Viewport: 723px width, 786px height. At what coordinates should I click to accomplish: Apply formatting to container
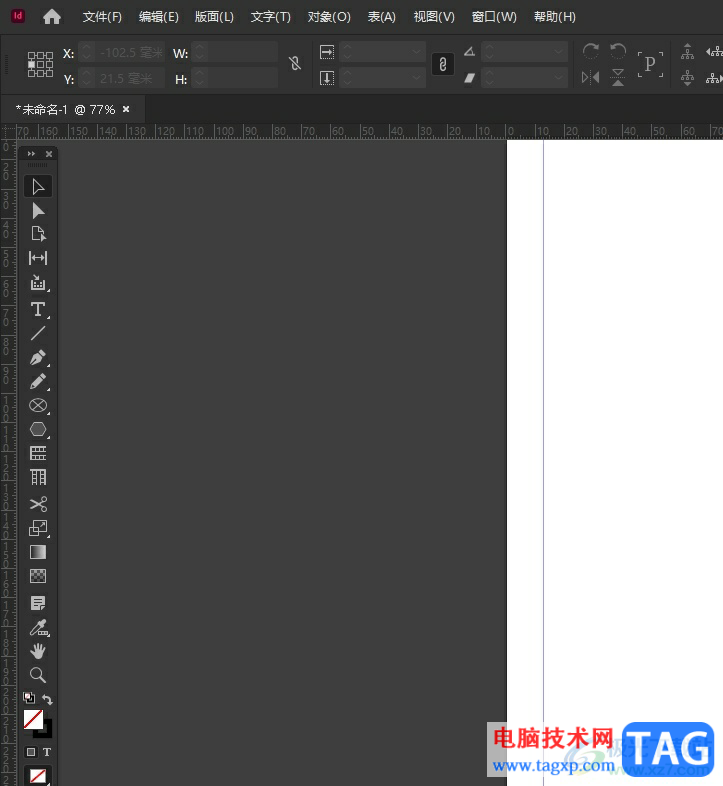pos(31,752)
